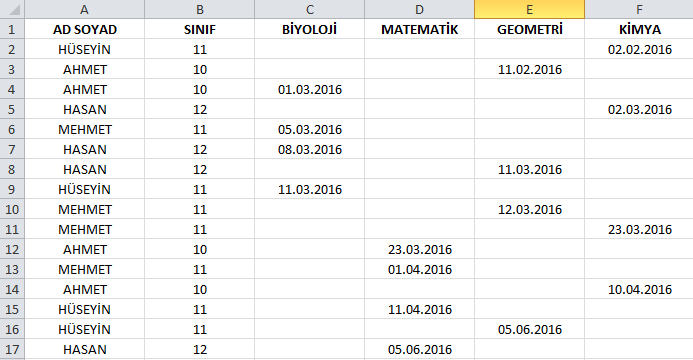Select MEHMET cell in row 13
This screenshot has width=693, height=360.
click(x=84, y=269)
